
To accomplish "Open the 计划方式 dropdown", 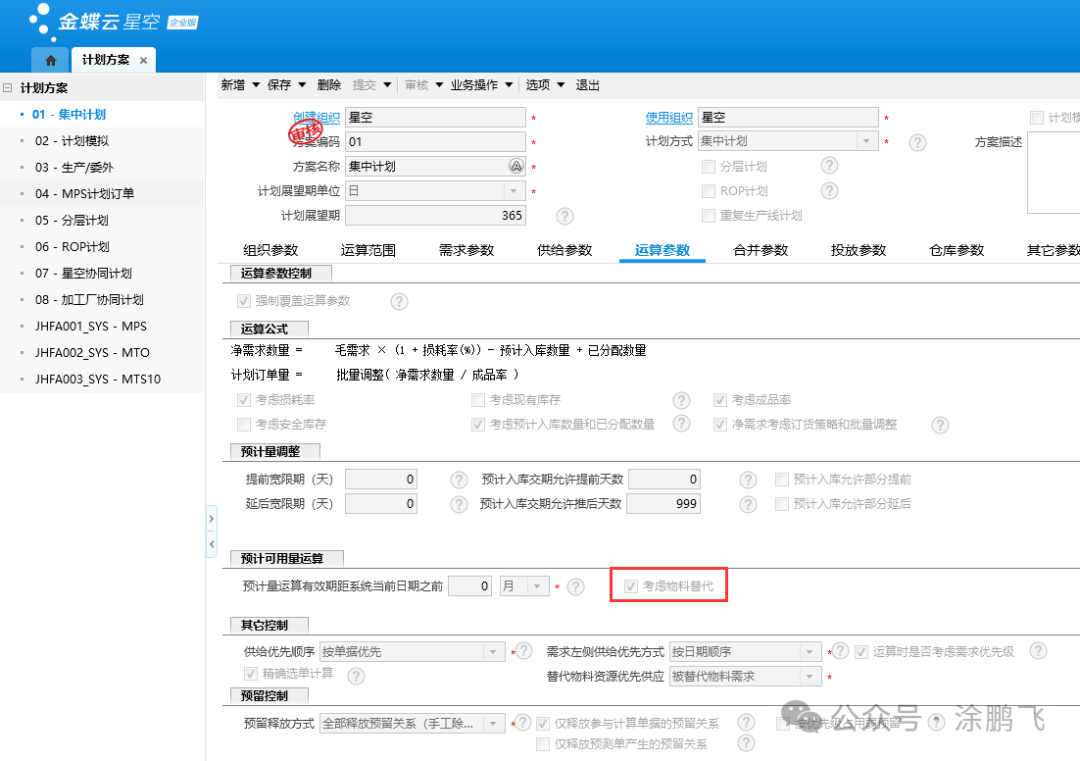I will 866,142.
